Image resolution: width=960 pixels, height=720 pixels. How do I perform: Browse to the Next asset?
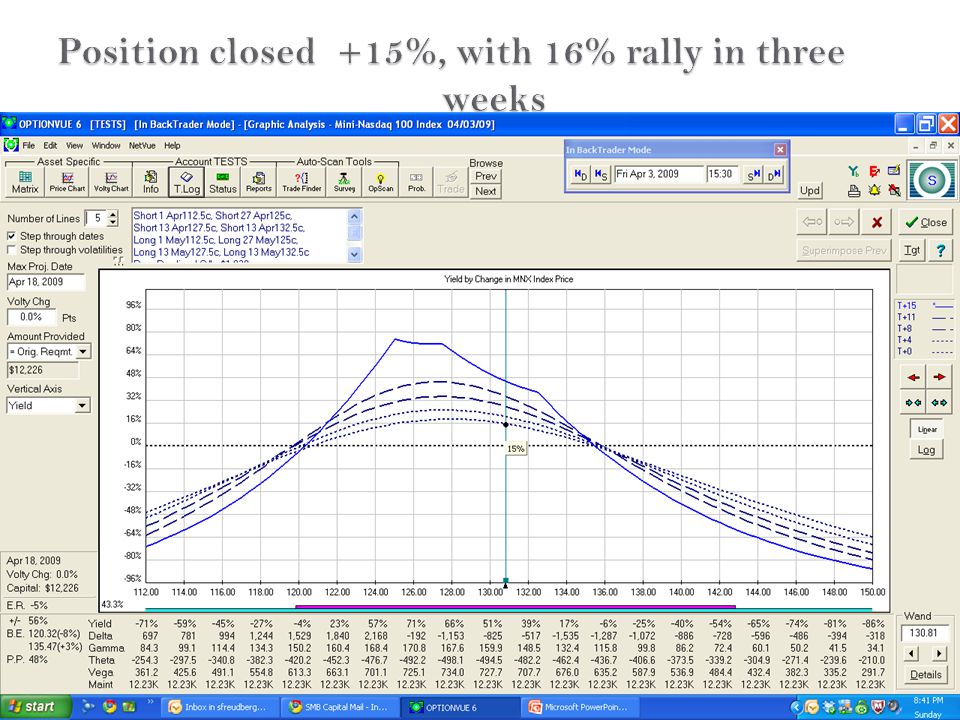(486, 191)
